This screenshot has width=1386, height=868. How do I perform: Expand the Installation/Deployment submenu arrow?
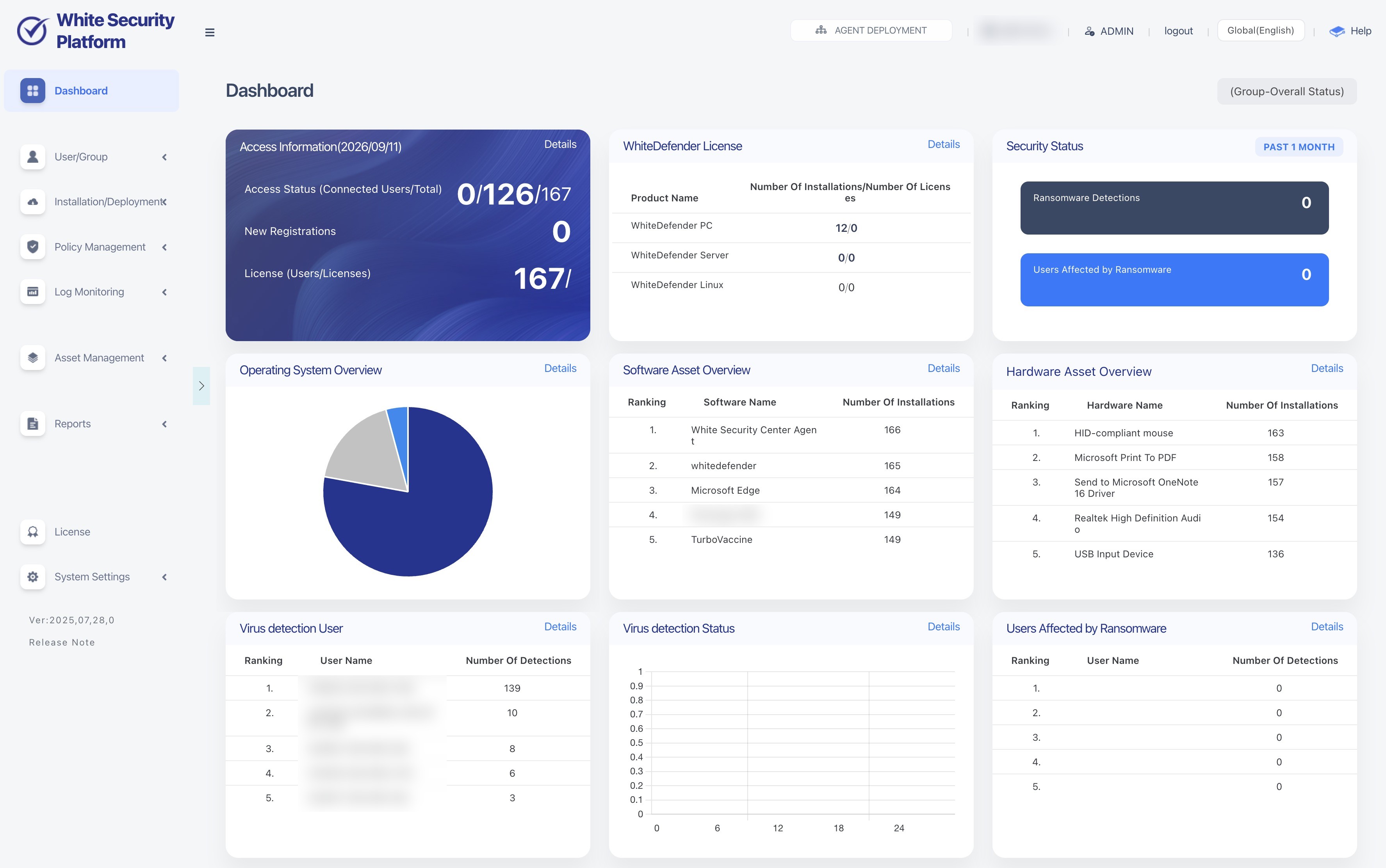165,201
